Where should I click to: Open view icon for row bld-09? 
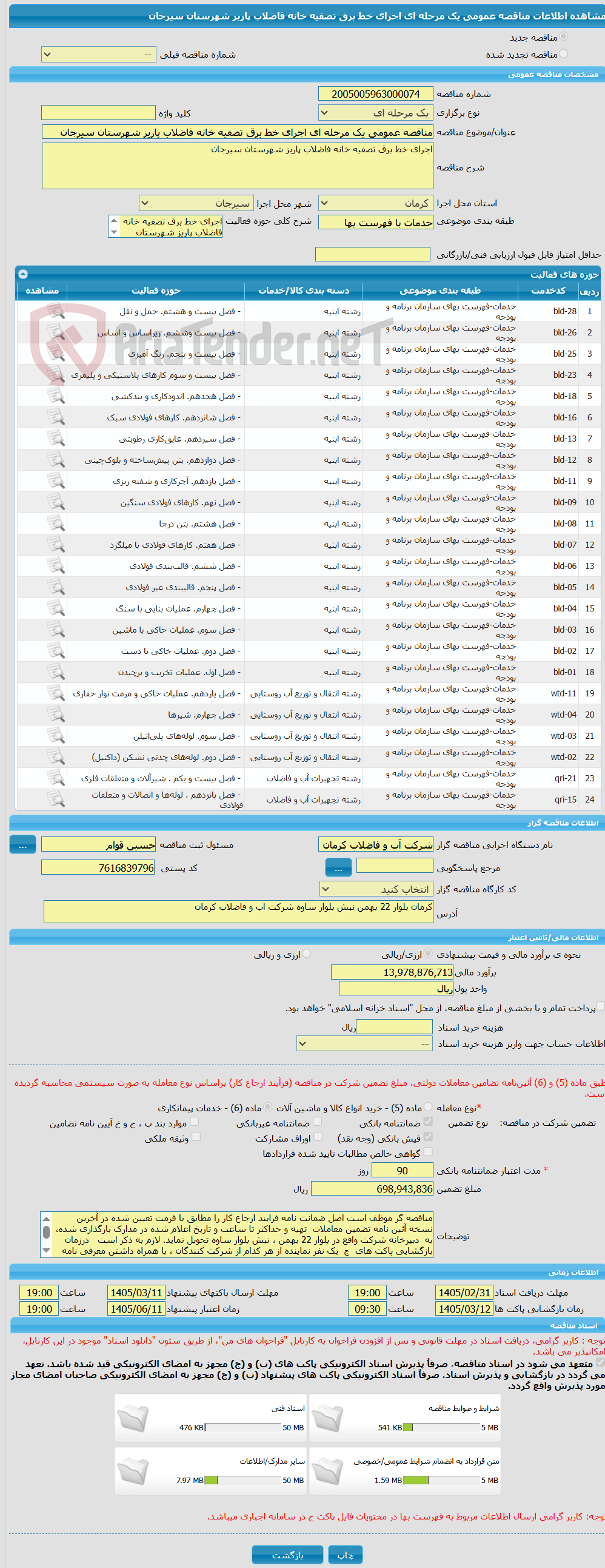[x=56, y=502]
